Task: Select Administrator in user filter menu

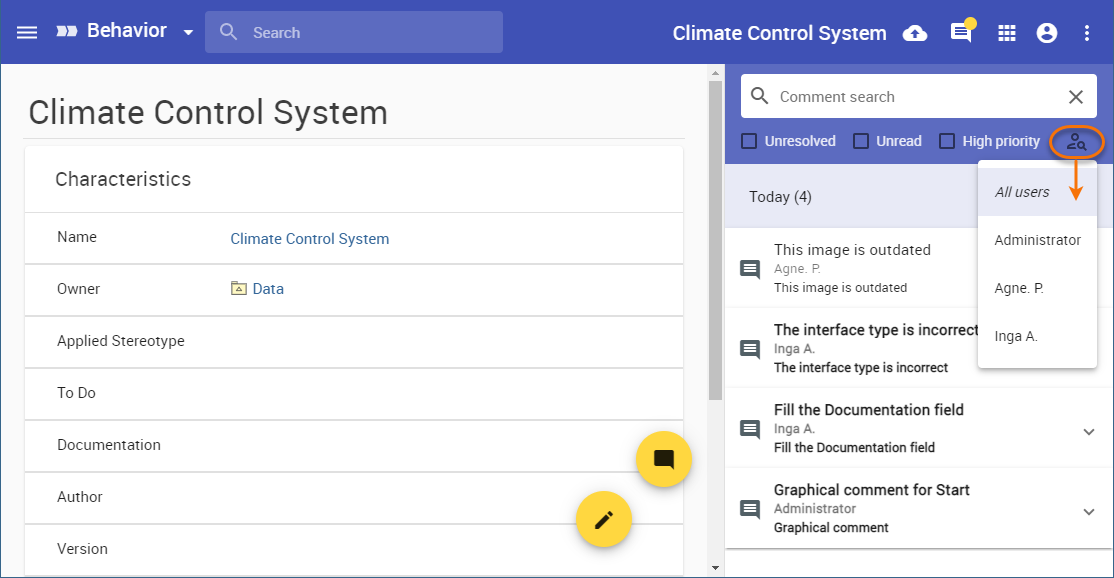Action: pos(1037,240)
